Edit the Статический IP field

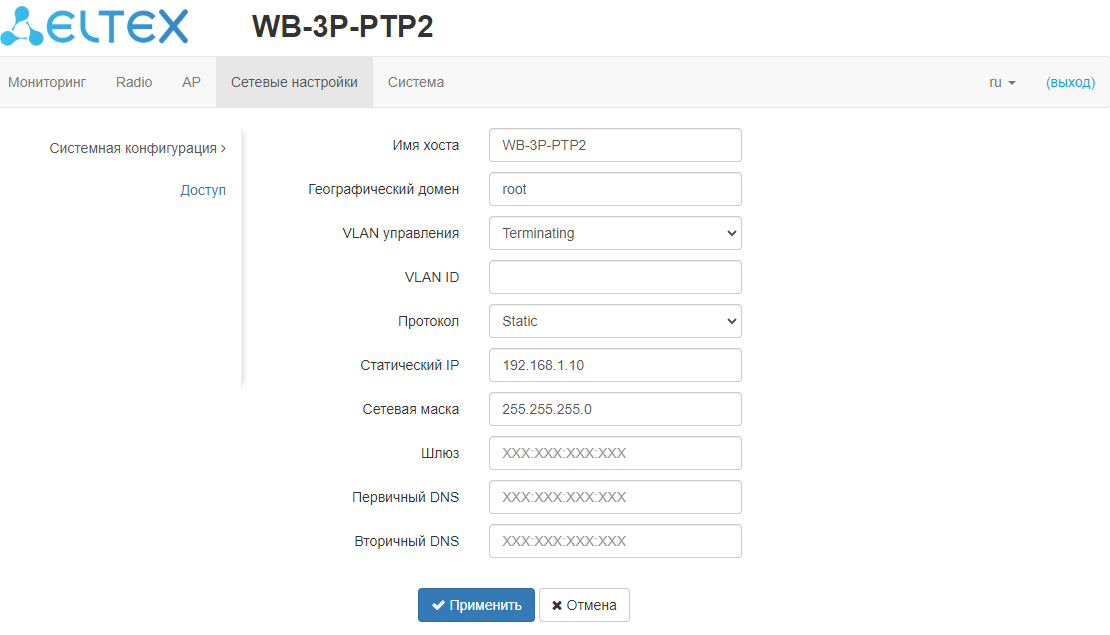click(x=615, y=365)
